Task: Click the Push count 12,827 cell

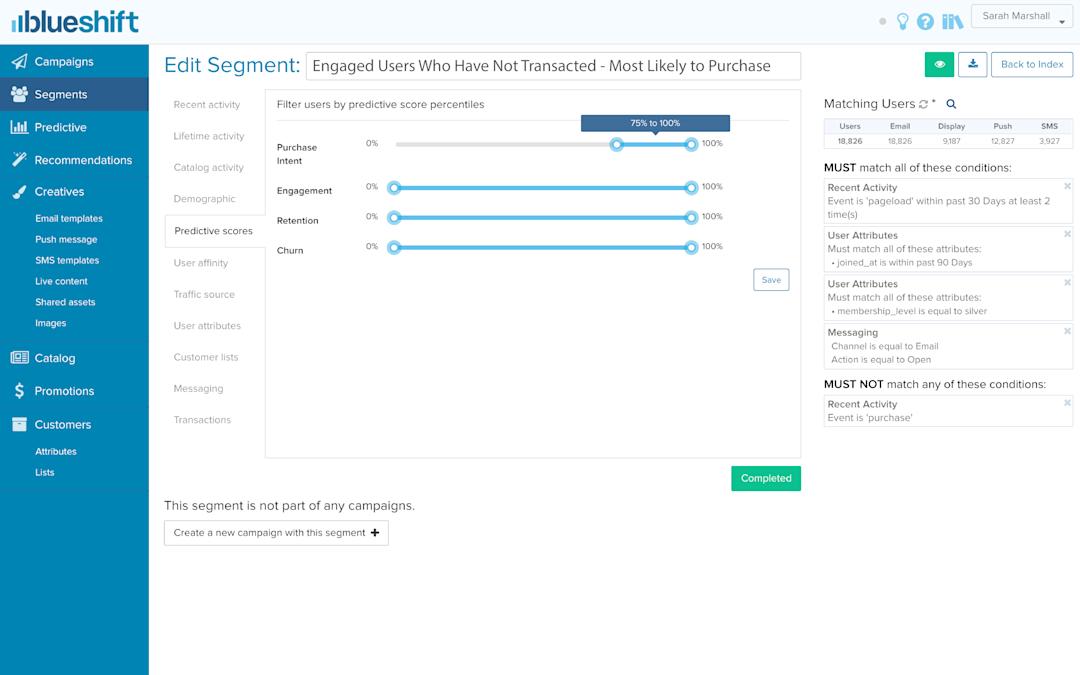Action: 1002,141
